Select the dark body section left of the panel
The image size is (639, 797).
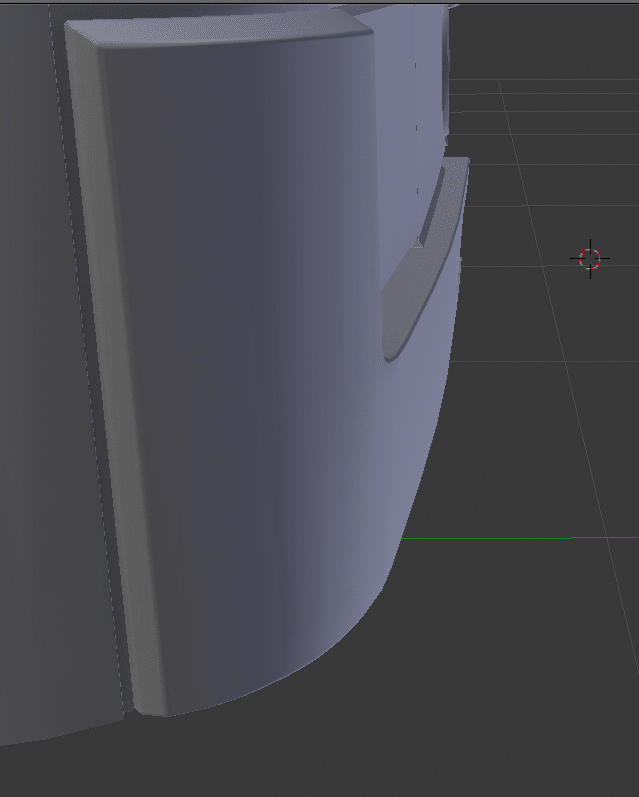click(x=40, y=400)
